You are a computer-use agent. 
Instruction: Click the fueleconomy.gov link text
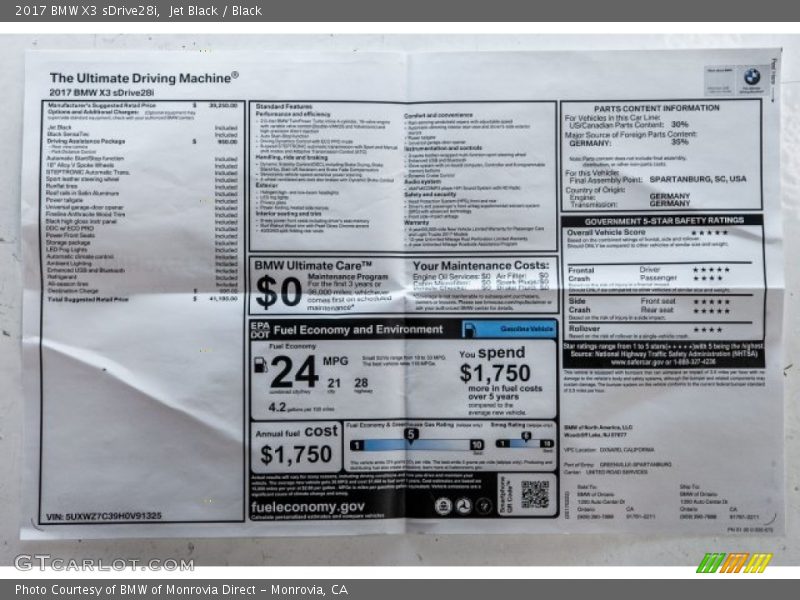[308, 507]
